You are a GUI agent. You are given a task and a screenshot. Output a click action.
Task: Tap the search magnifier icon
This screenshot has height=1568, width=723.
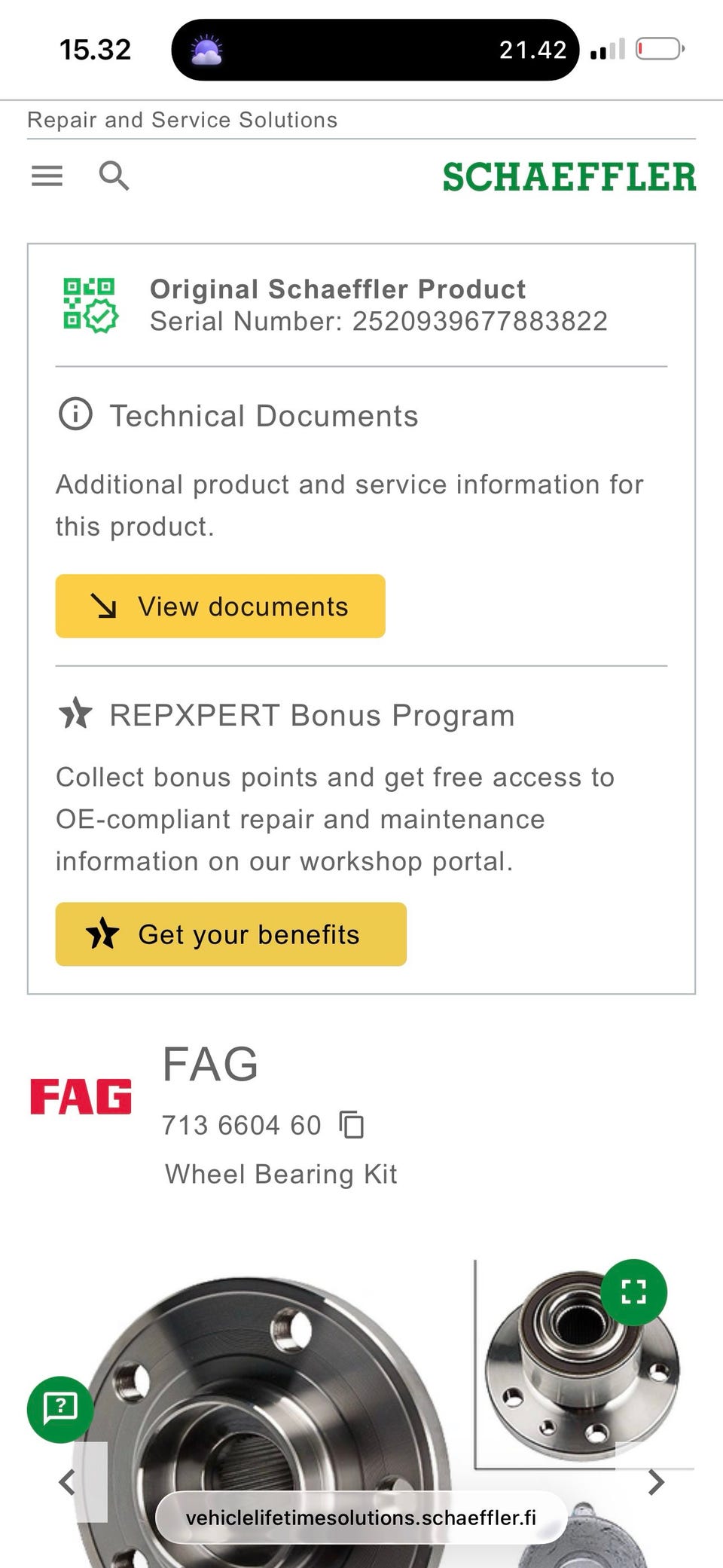(114, 176)
